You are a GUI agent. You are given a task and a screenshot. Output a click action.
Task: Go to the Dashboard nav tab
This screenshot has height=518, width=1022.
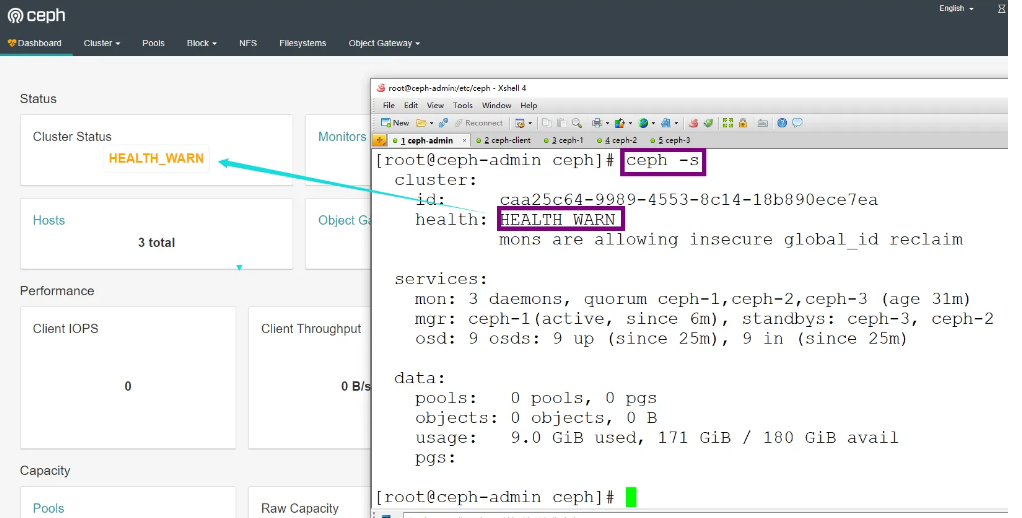35,43
